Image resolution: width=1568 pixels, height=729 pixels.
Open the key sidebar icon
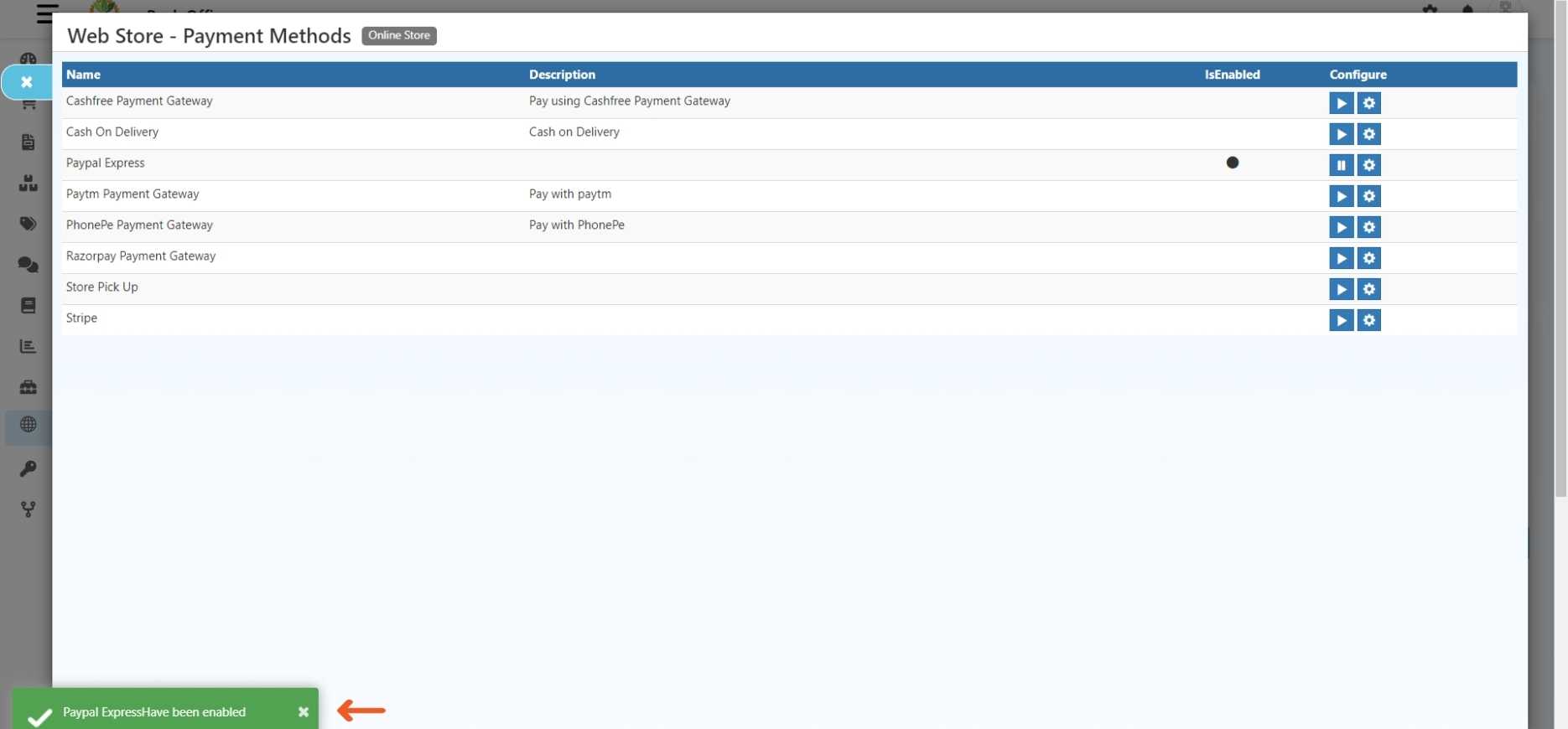click(x=29, y=468)
